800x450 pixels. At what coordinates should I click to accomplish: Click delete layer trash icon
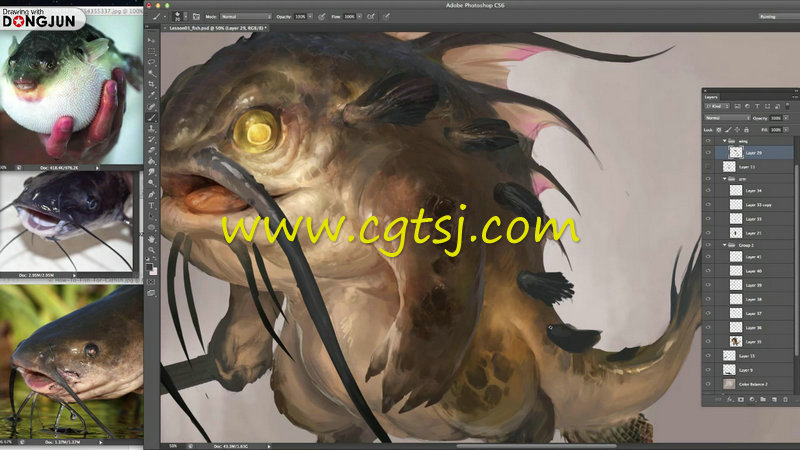tap(785, 399)
